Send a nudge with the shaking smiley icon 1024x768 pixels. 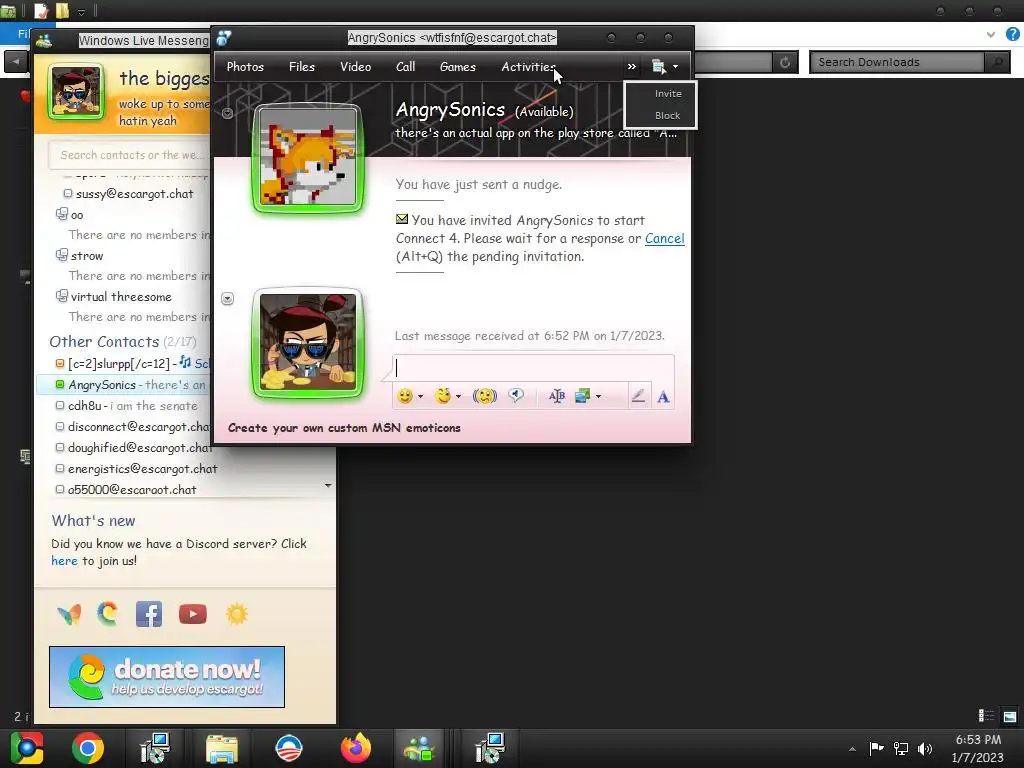click(x=485, y=396)
